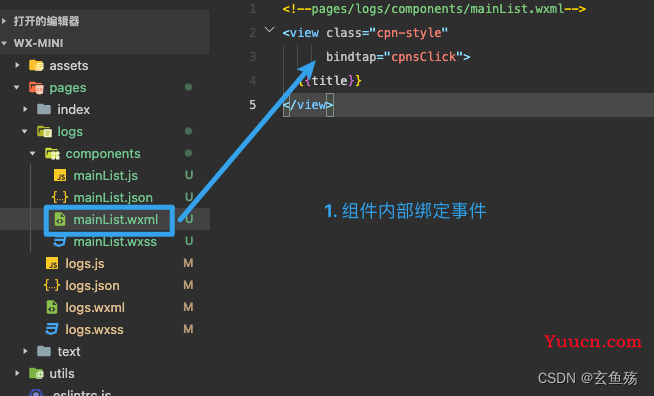654x396 pixels.
Task: Click the modified dot beside pages folder
Action: click(x=189, y=87)
